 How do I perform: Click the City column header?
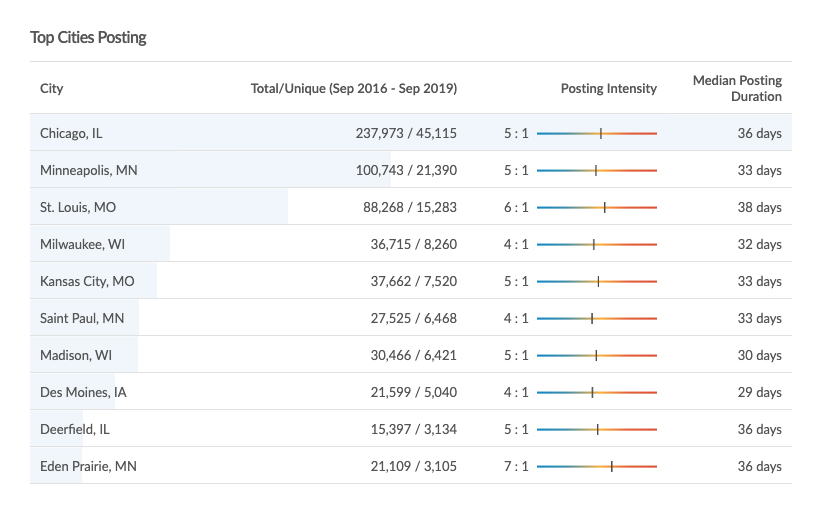coord(51,88)
